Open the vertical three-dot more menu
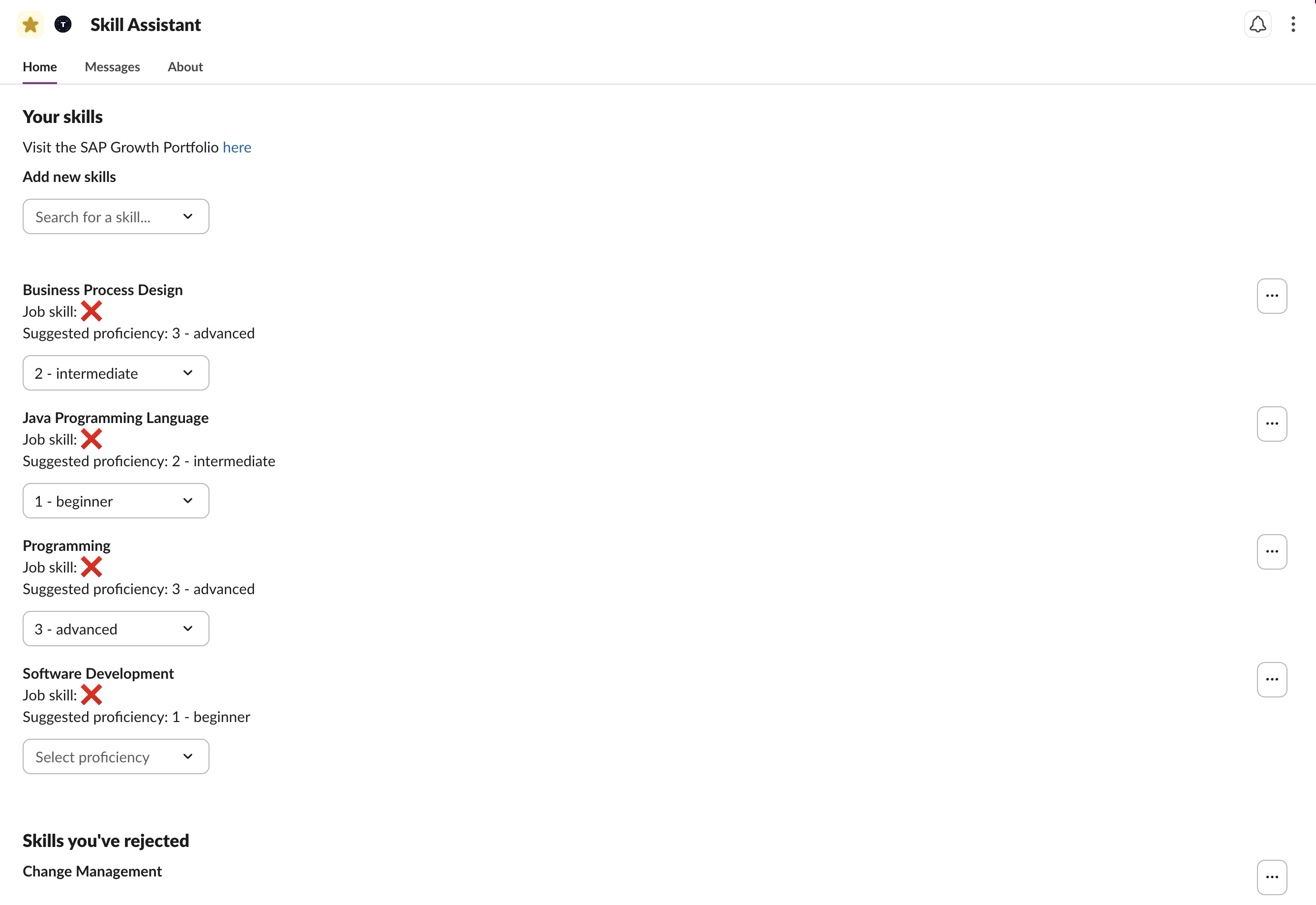1316x905 pixels. click(x=1293, y=25)
